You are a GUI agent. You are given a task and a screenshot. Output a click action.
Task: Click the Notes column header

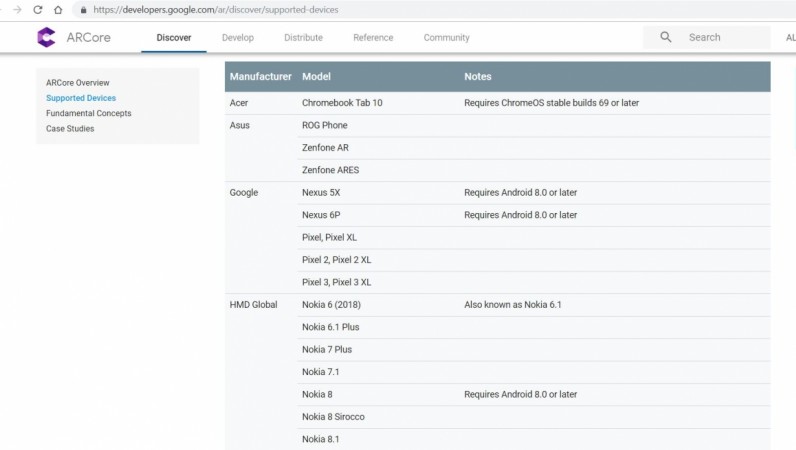(478, 77)
